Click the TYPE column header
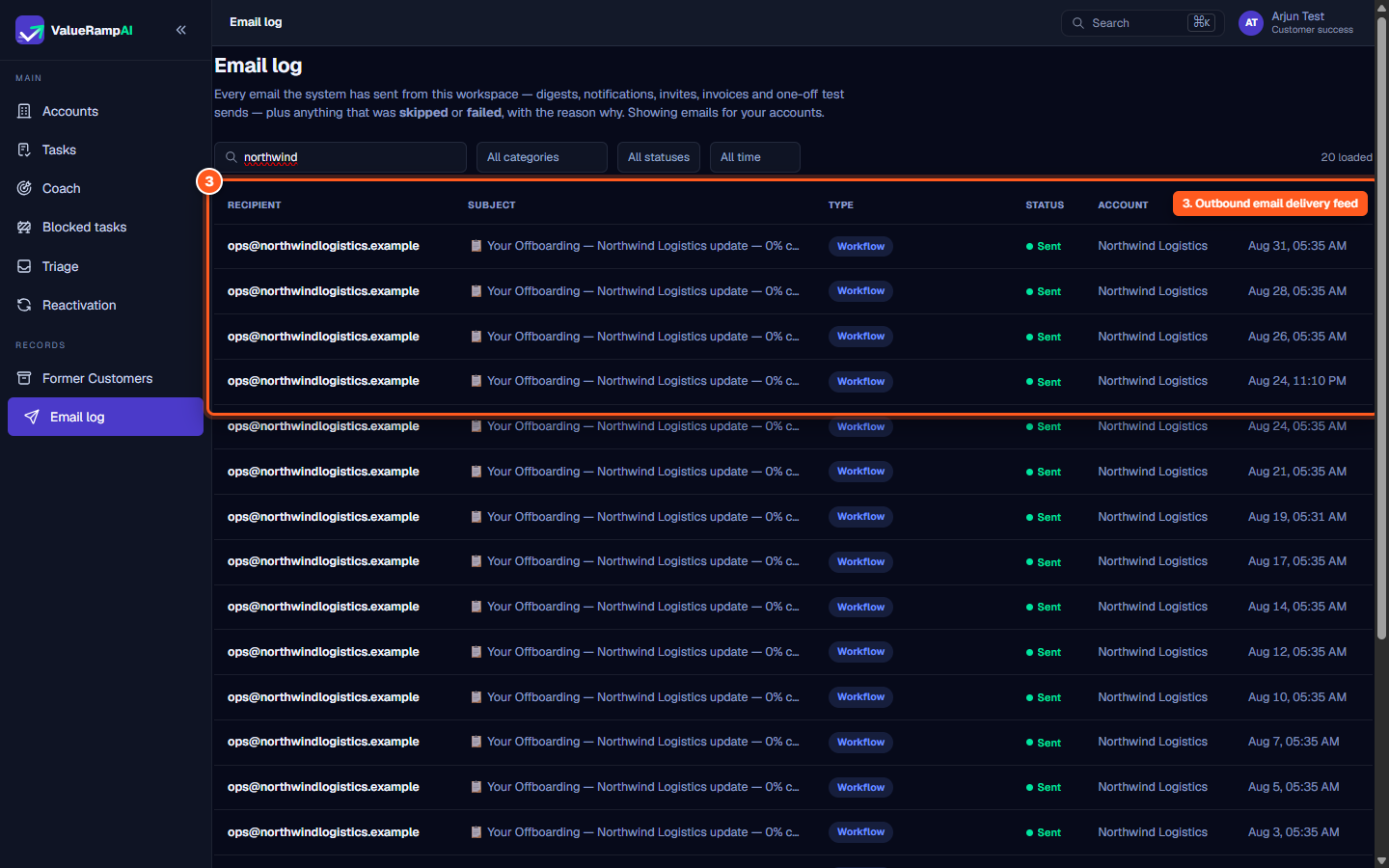This screenshot has height=868, width=1389. [841, 205]
